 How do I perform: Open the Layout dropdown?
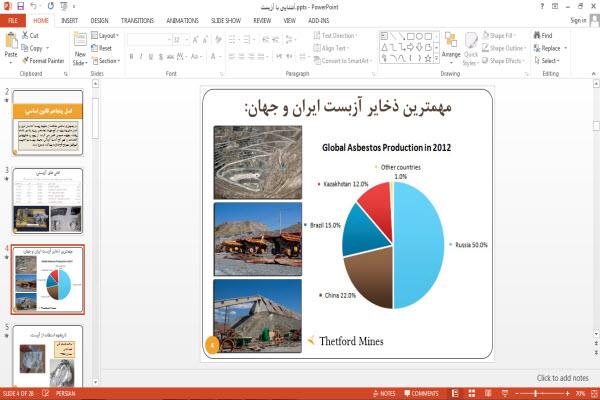coord(105,35)
